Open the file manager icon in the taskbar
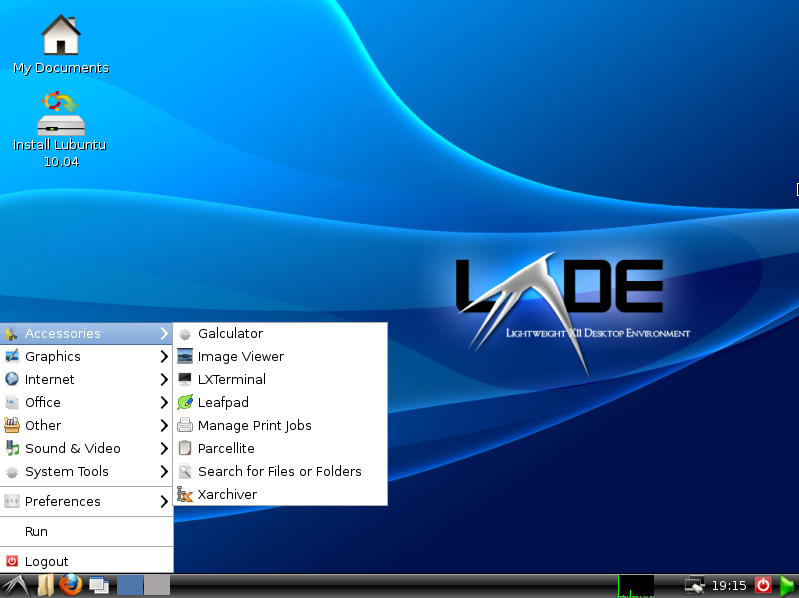 45,585
